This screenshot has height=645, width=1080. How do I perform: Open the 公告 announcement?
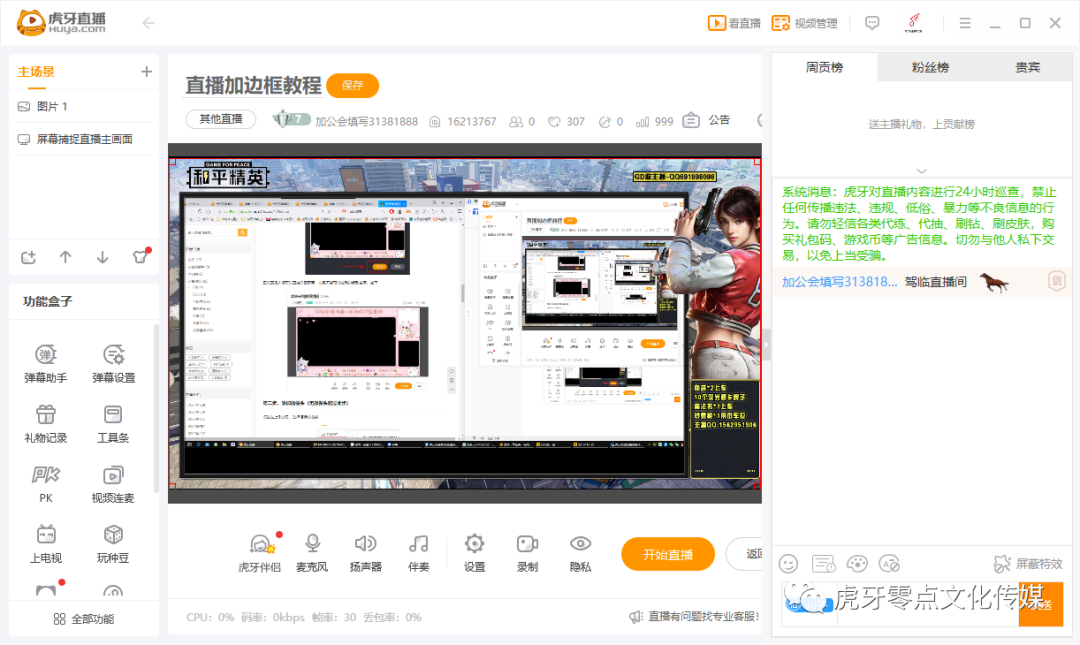point(706,120)
